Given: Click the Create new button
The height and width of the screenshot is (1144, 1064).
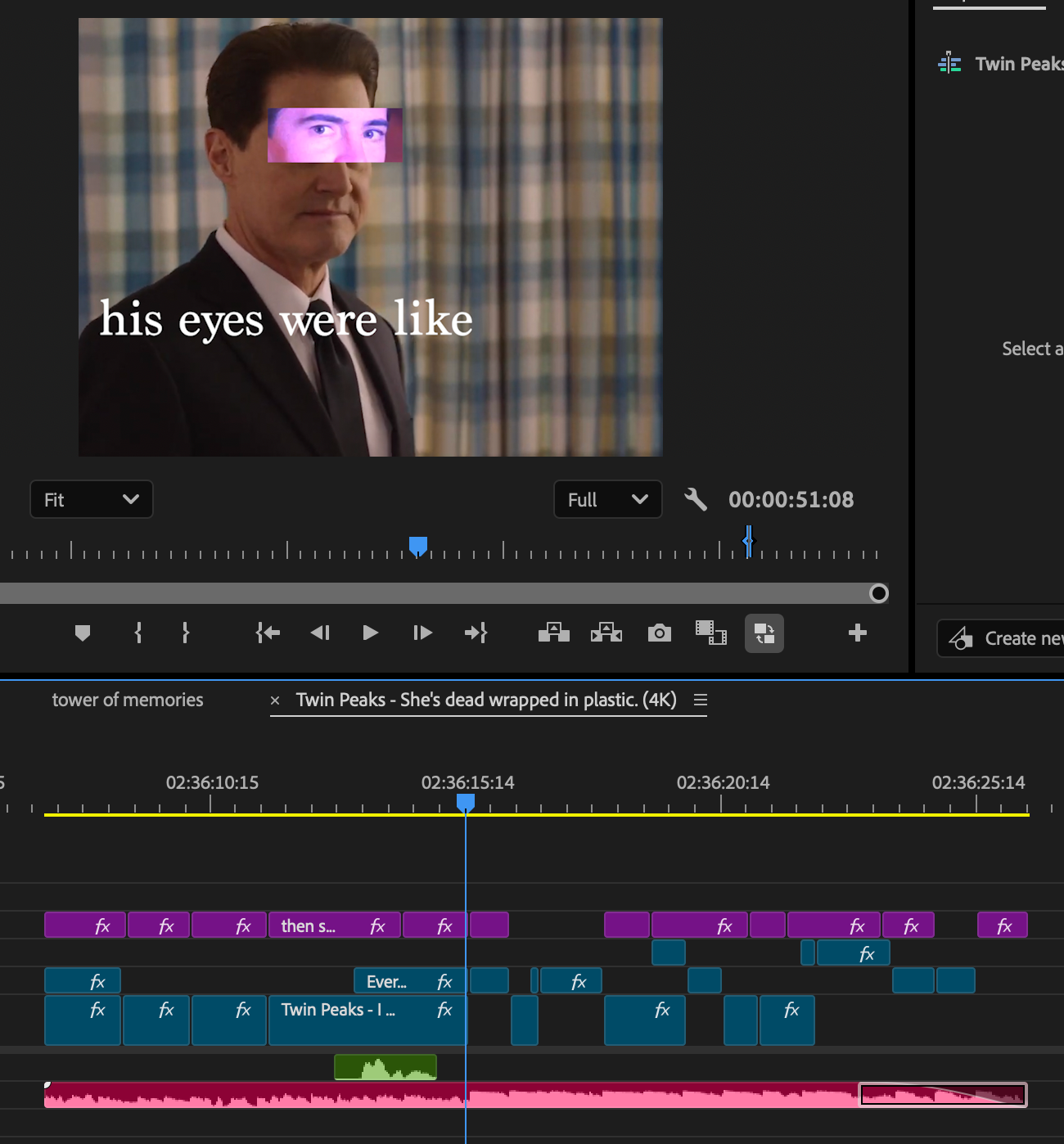Looking at the screenshot, I should coord(1000,638).
